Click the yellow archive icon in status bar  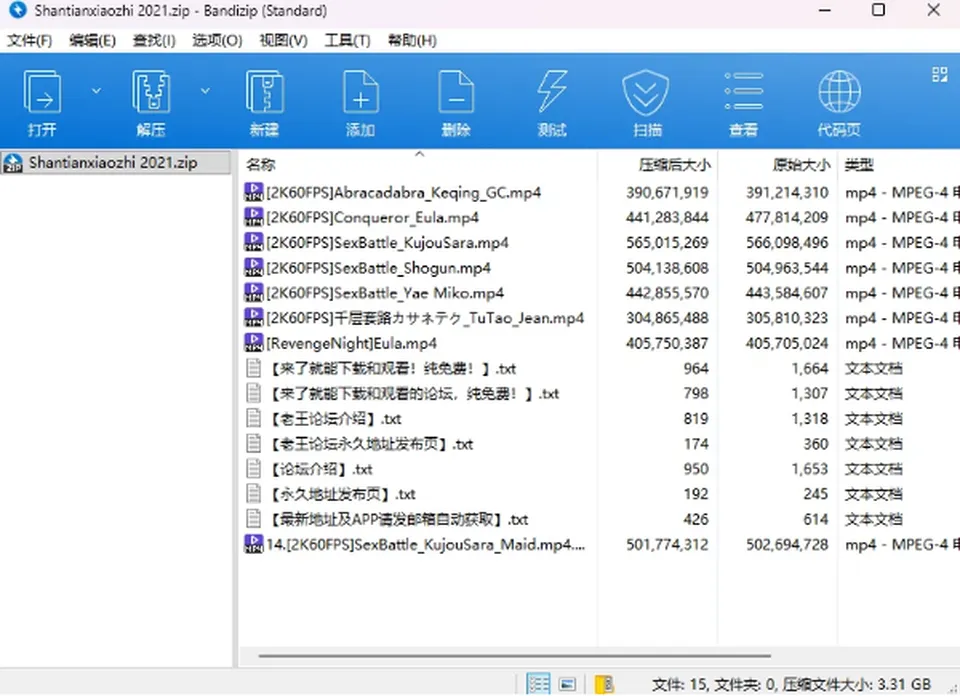(604, 684)
